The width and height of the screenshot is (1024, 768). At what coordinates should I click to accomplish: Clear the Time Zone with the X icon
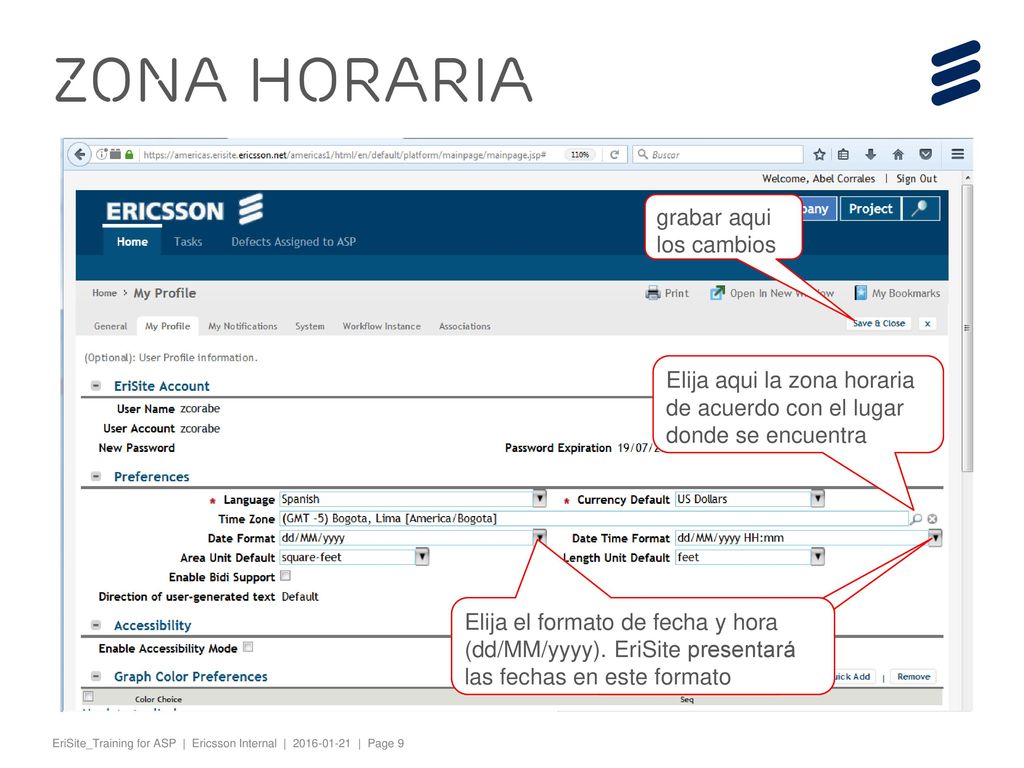point(933,519)
